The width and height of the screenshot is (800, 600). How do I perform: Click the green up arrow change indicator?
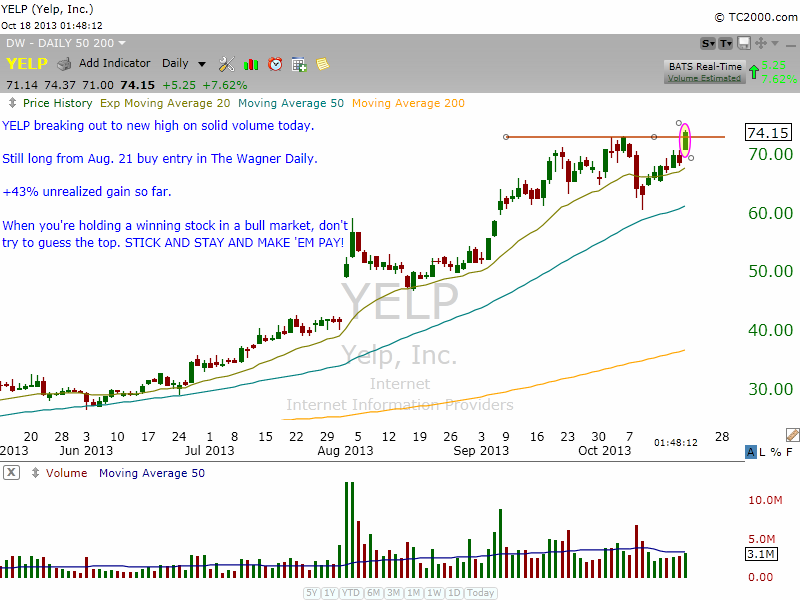tap(754, 71)
